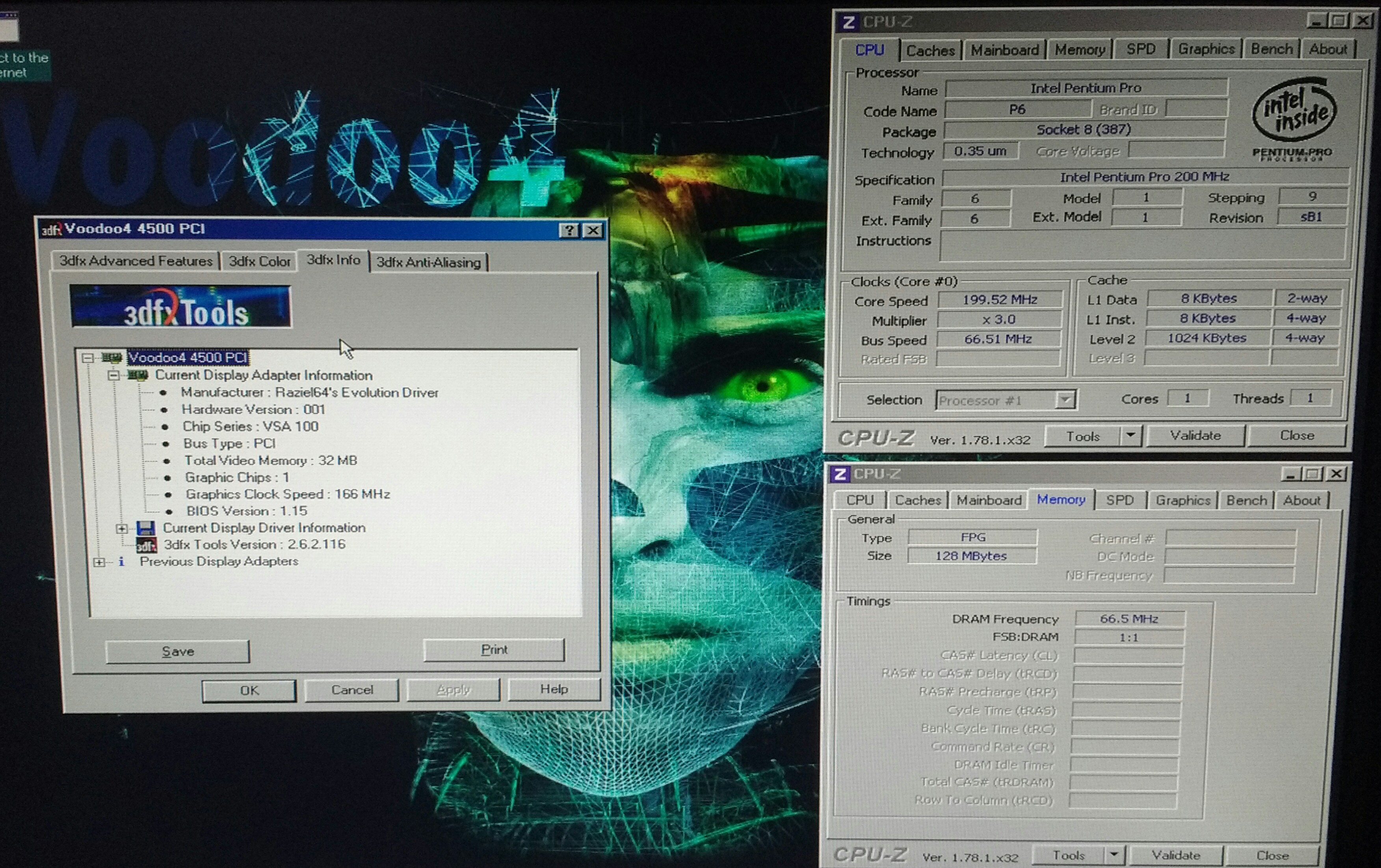
Task: Open Bench tab in upper CPU-Z window
Action: click(1271, 49)
